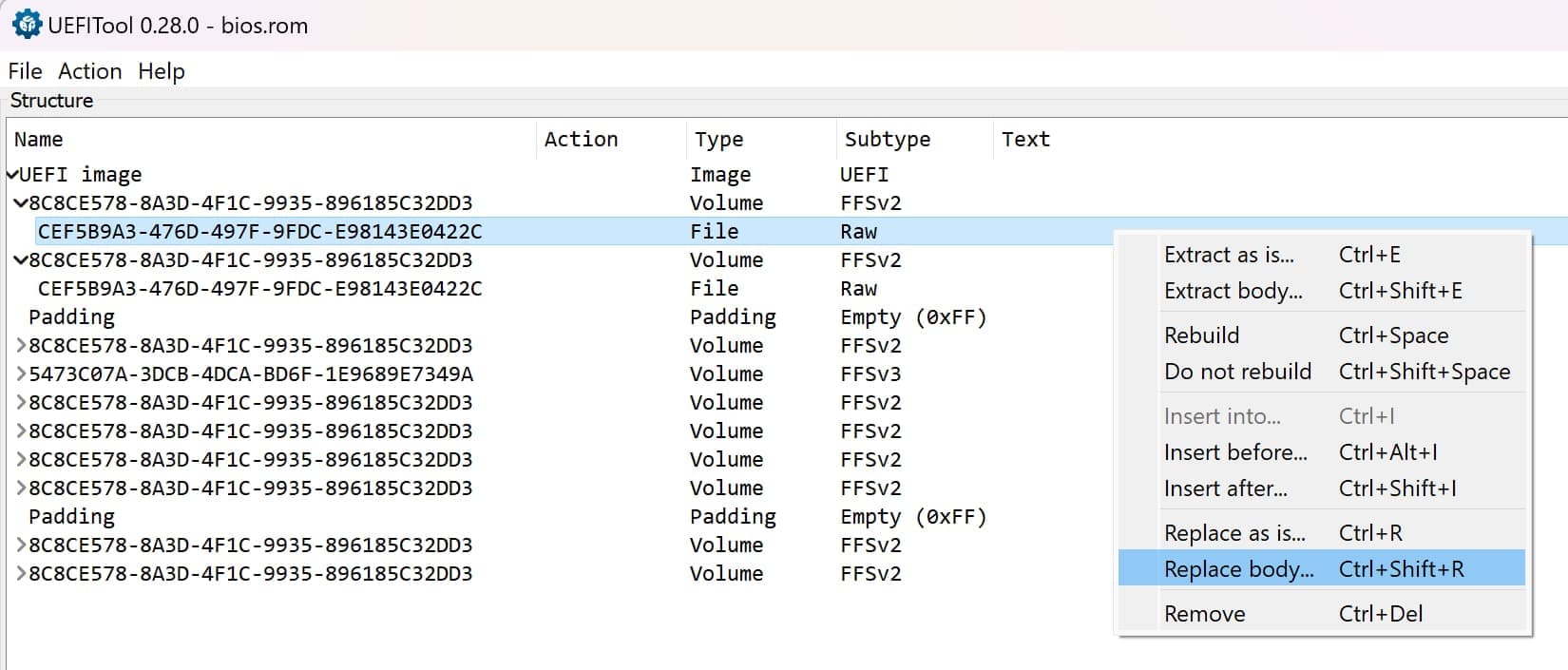Expand the 8C8CE578 volume just below 5473C07A
Viewport: 1568px width, 670px height.
[21, 403]
